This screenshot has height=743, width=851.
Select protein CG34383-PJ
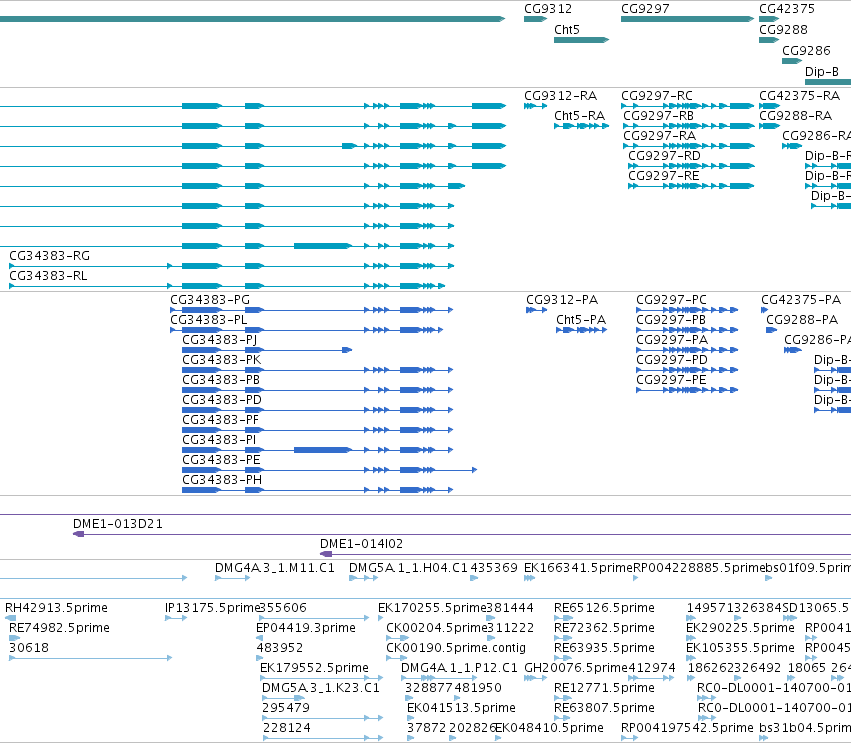[267, 350]
